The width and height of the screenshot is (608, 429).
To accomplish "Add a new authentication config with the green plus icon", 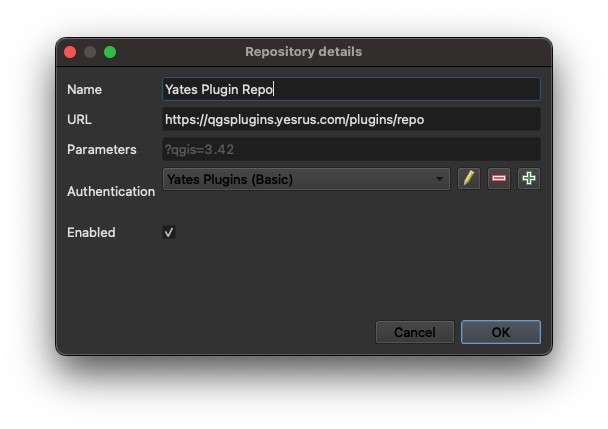I will pyautogui.click(x=529, y=179).
